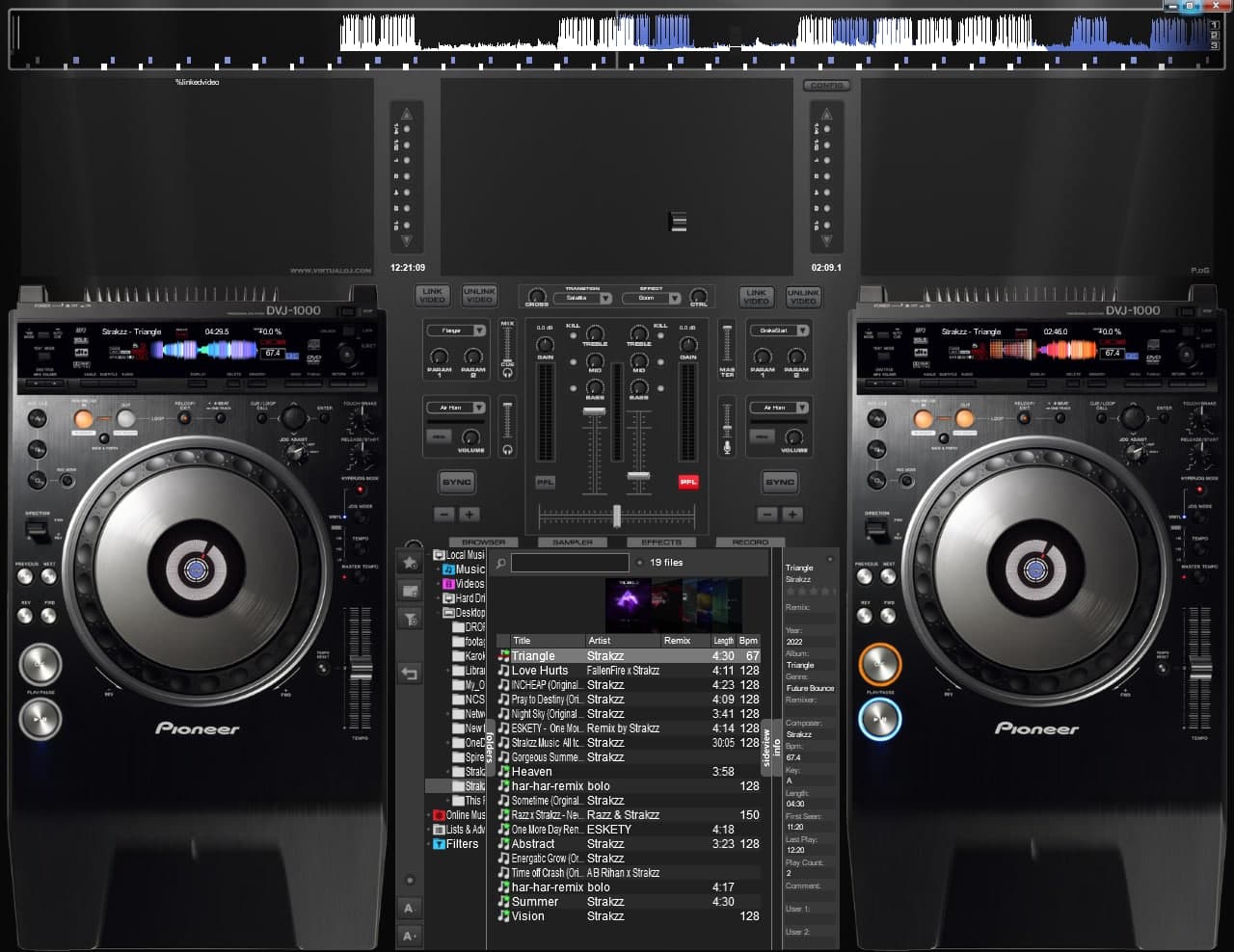Click the left LINK VIDEO button

click(433, 296)
